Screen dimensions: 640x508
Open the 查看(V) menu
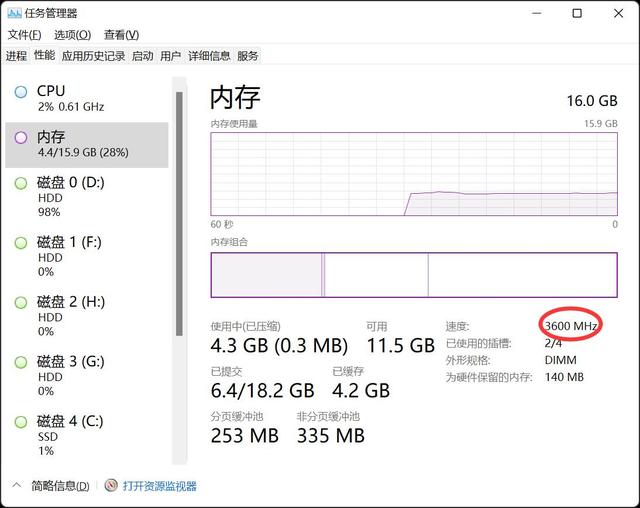(x=121, y=35)
